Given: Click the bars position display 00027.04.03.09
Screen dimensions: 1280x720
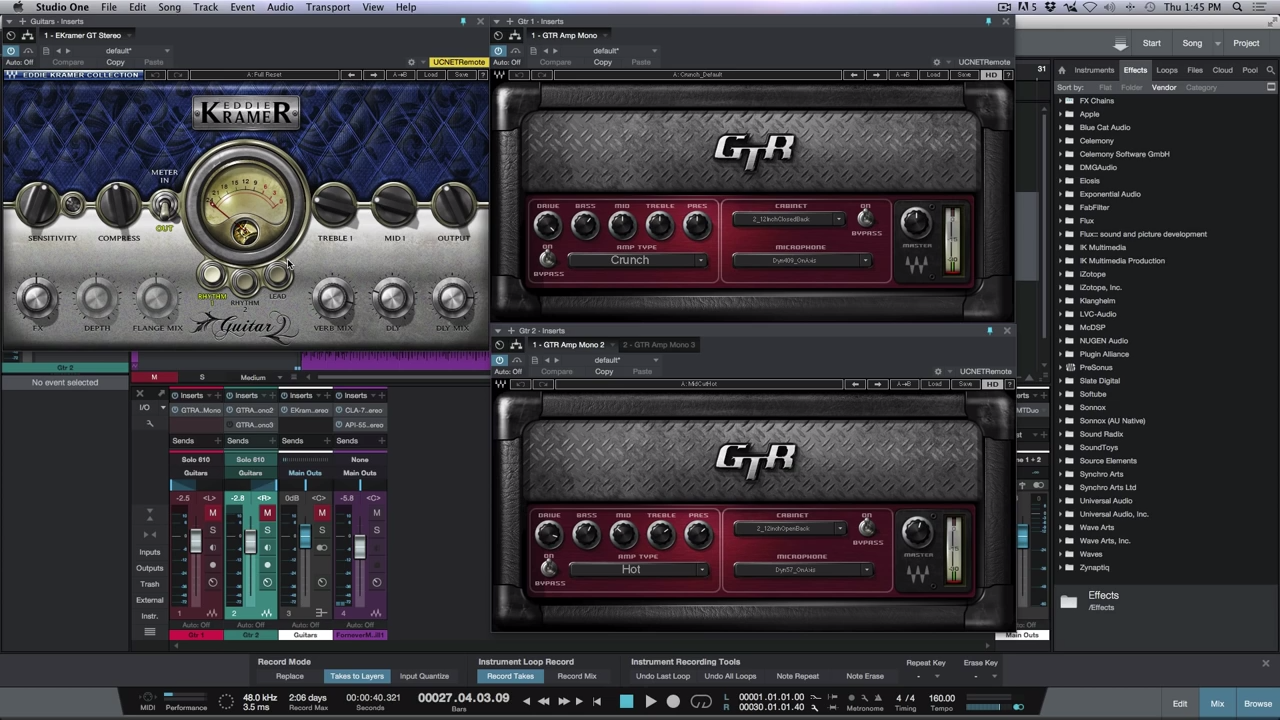Looking at the screenshot, I should pyautogui.click(x=464, y=698).
